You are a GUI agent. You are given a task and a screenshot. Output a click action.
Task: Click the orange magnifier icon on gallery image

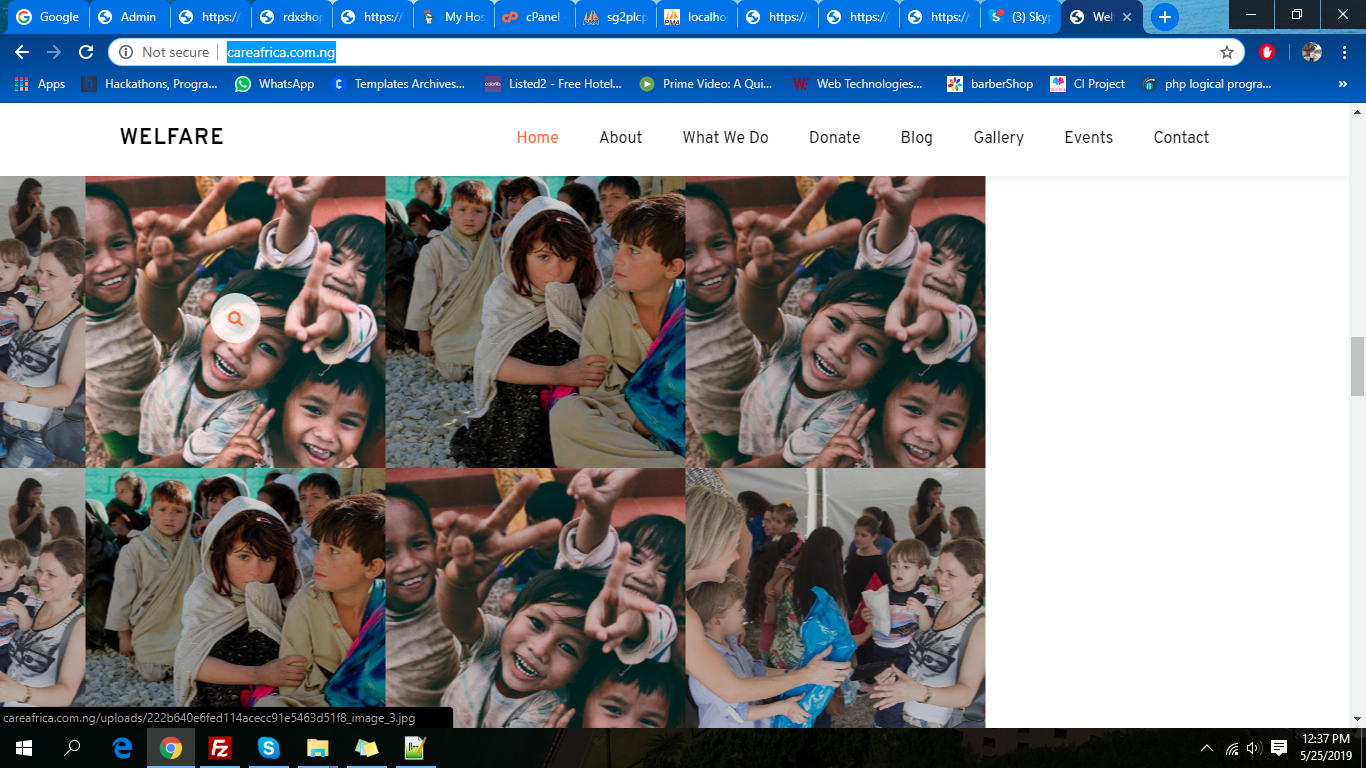click(x=235, y=319)
